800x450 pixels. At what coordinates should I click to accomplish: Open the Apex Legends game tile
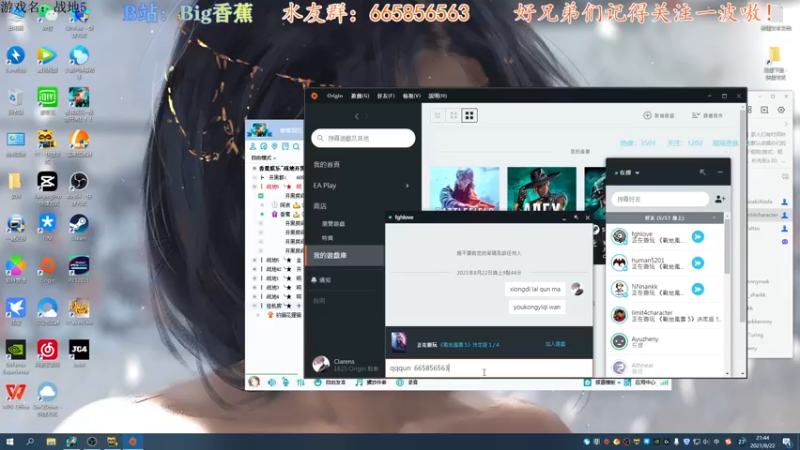click(x=542, y=189)
